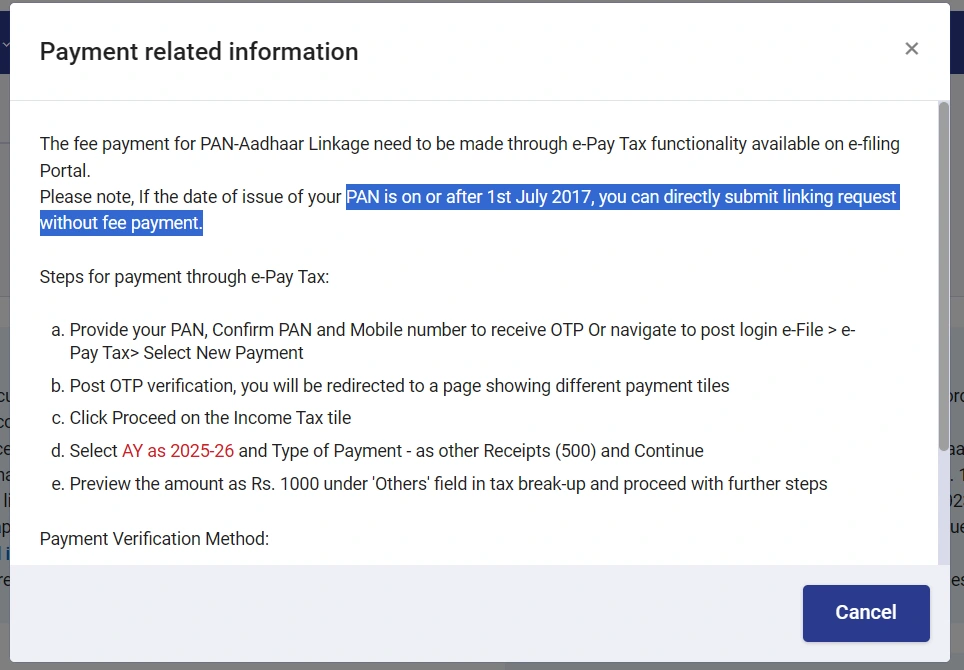Click the 'Payment related information' heading
Screen dimensions: 964x670
[199, 52]
